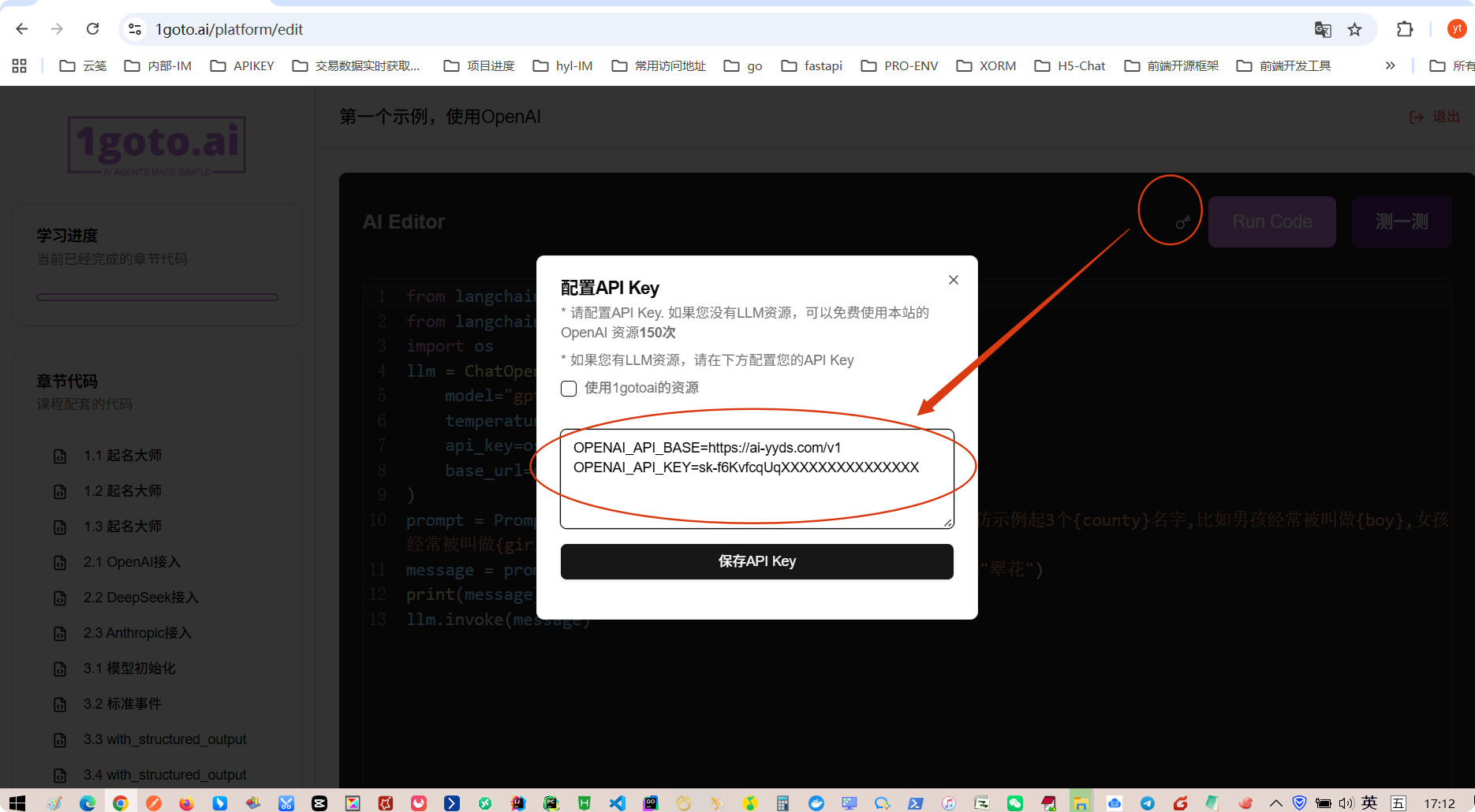Screen dimensions: 1475x812
Task: Open the Google Translate page icon
Action: [1323, 29]
